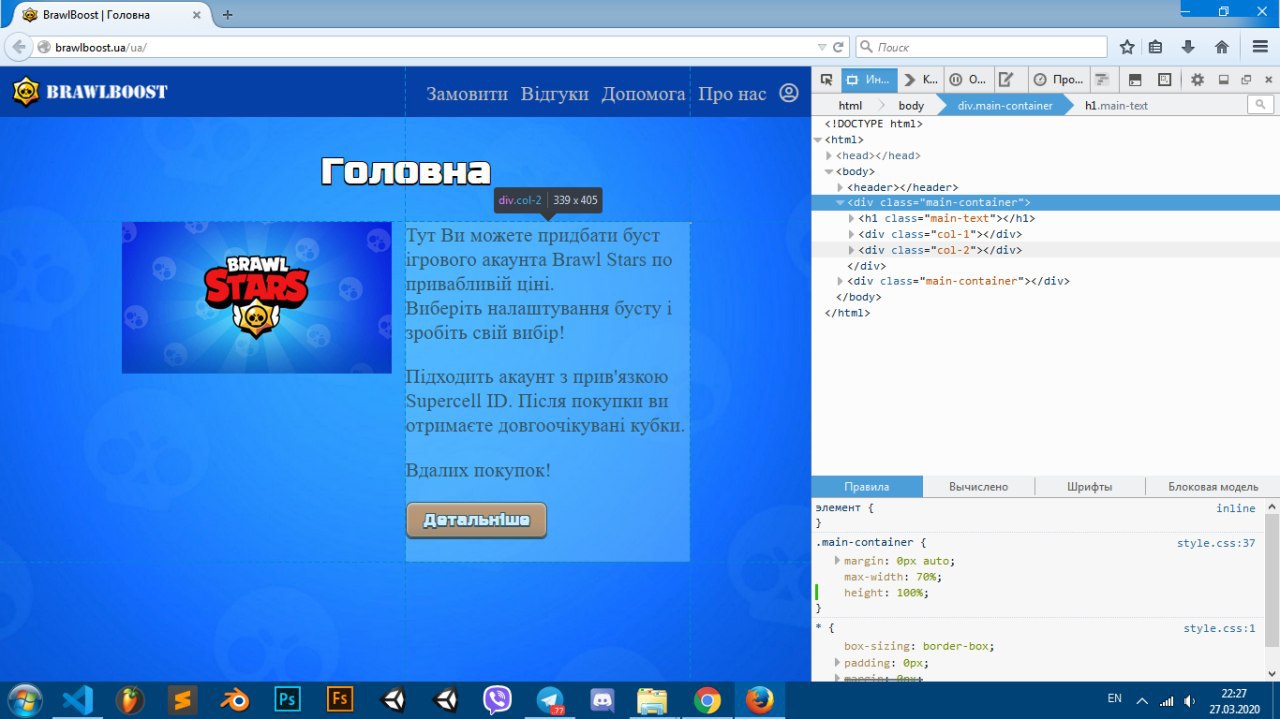Switch to the Правила tab

click(866, 487)
